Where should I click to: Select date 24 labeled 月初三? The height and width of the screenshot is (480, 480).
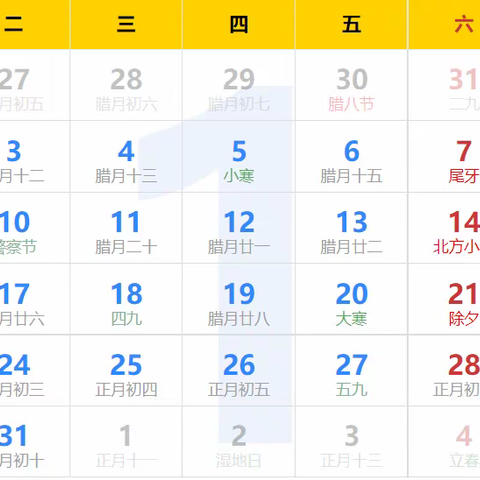[35, 370]
